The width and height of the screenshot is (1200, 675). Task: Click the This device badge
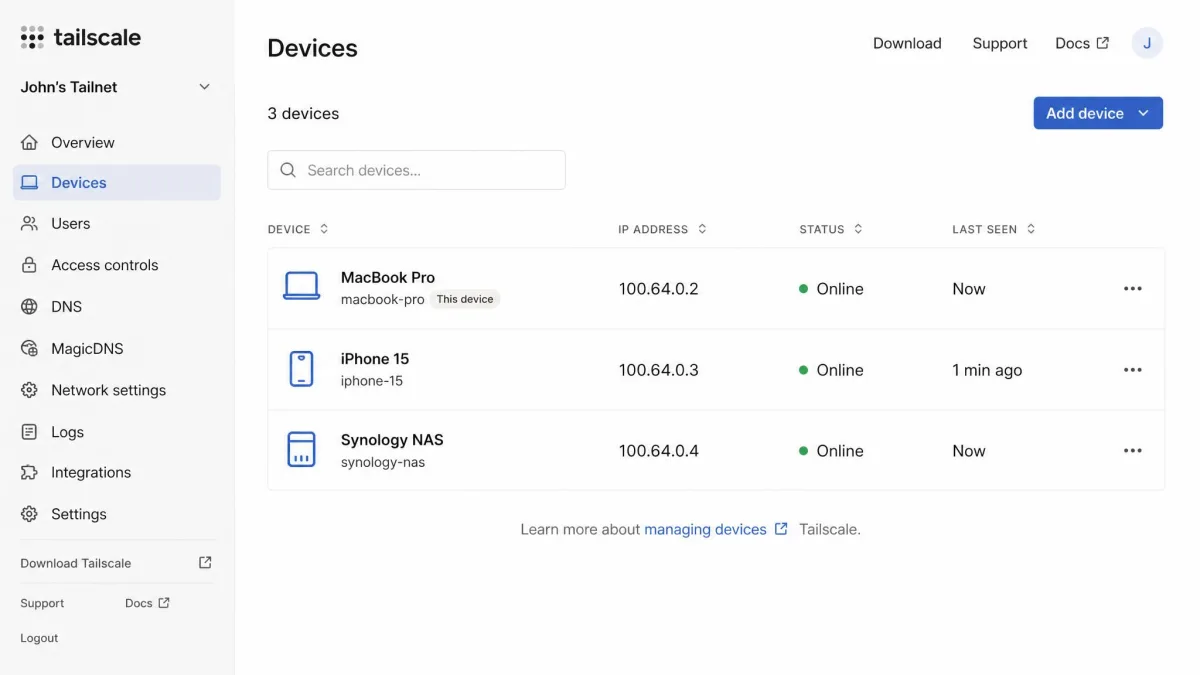point(465,299)
